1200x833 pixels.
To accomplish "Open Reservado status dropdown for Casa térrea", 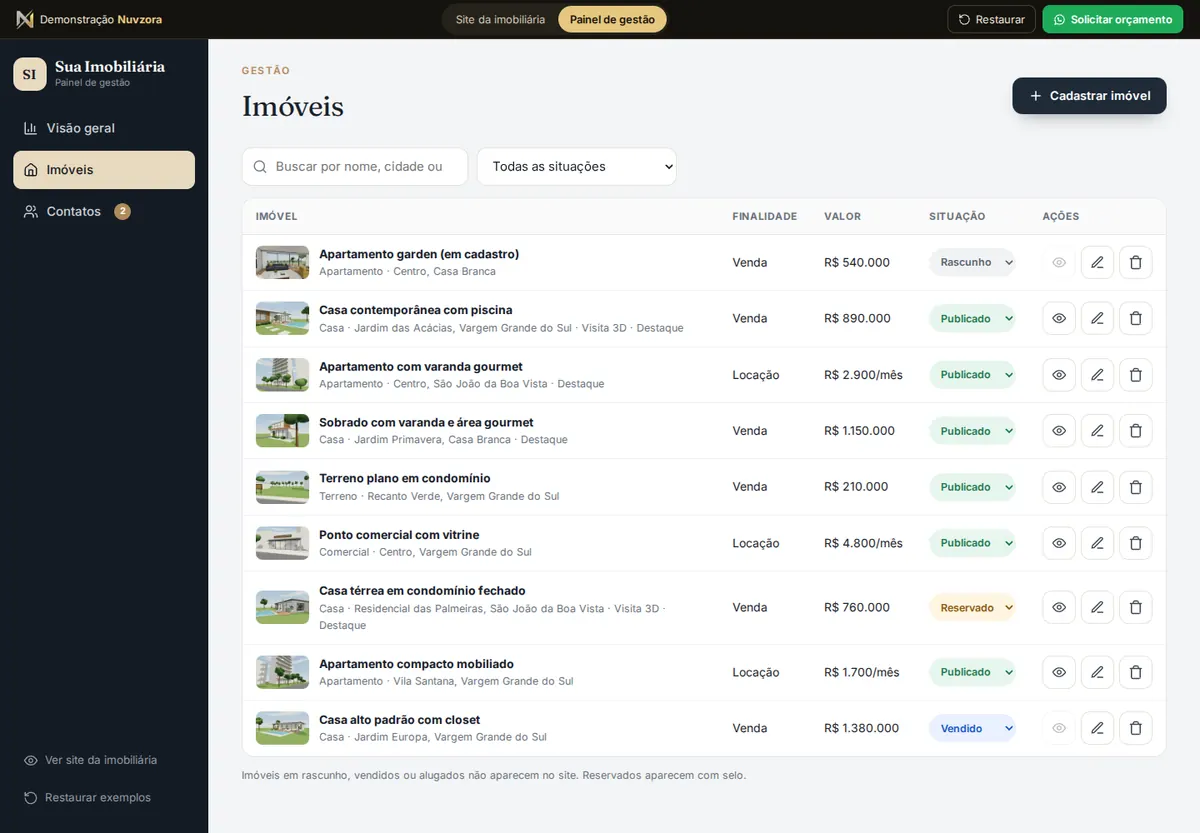I will coord(972,607).
